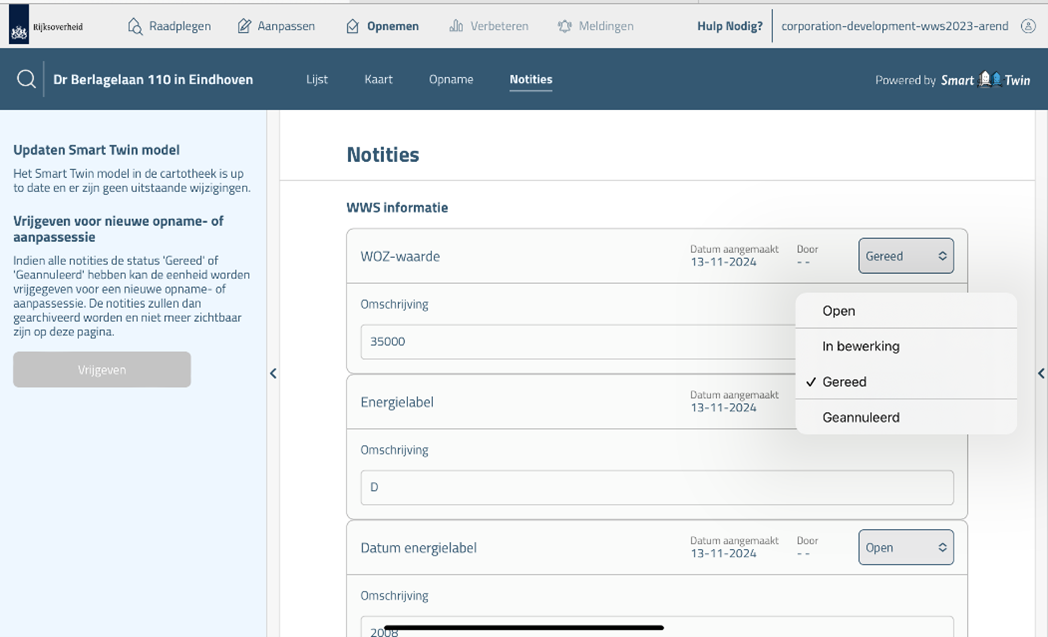Click the search magnifier icon
This screenshot has height=637, width=1048.
click(26, 80)
